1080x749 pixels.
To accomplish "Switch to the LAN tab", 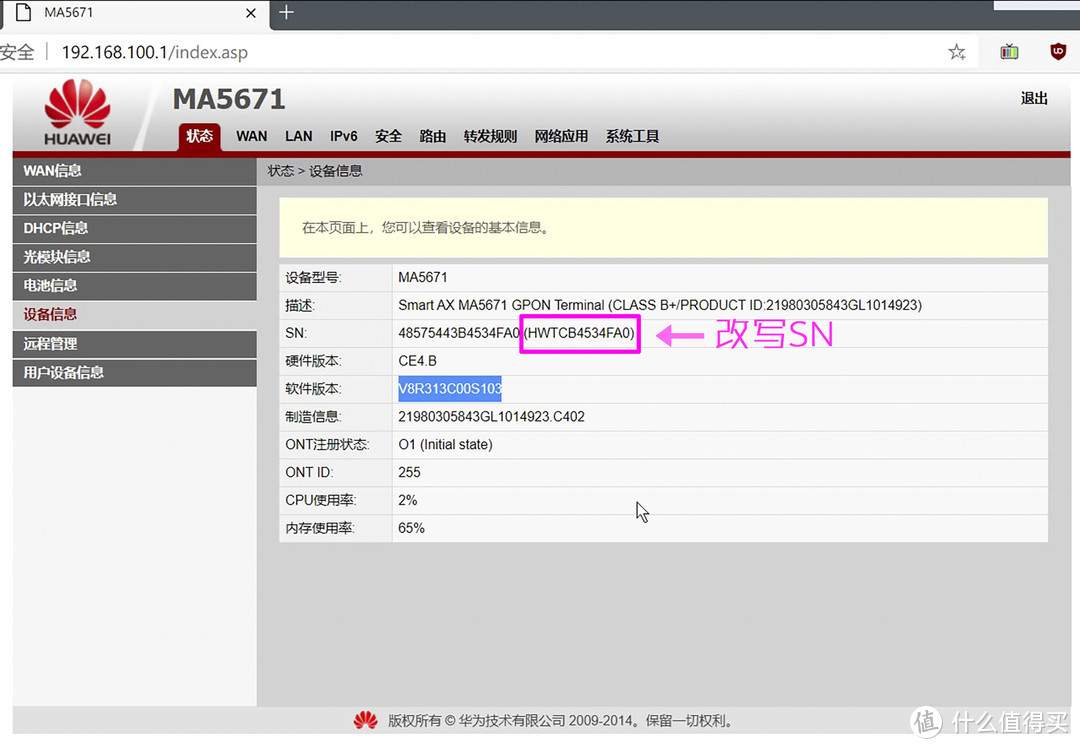I will tap(299, 136).
